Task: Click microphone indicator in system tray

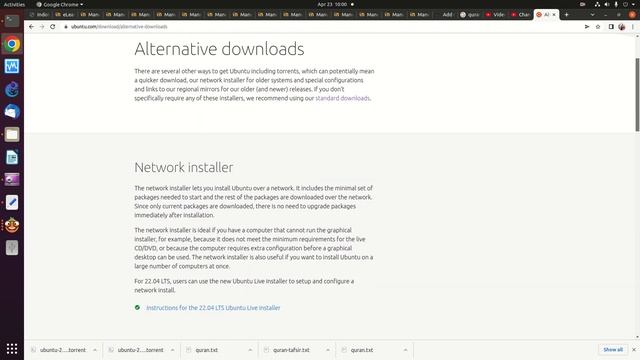Action: tap(616, 4)
